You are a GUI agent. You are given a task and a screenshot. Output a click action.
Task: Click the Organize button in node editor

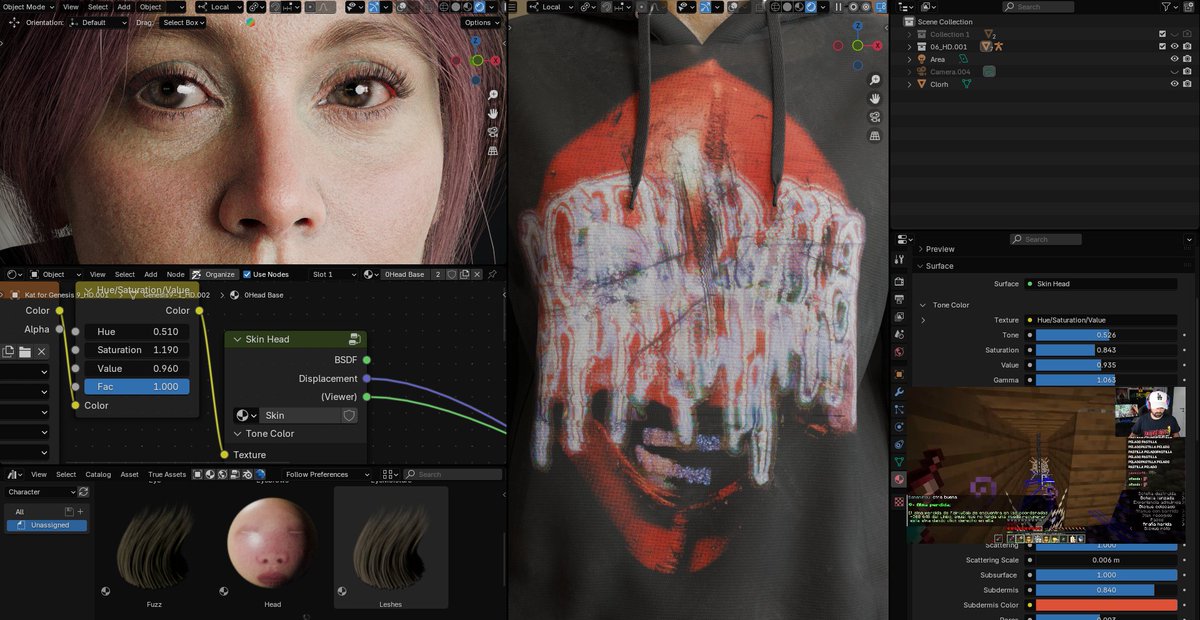214,274
